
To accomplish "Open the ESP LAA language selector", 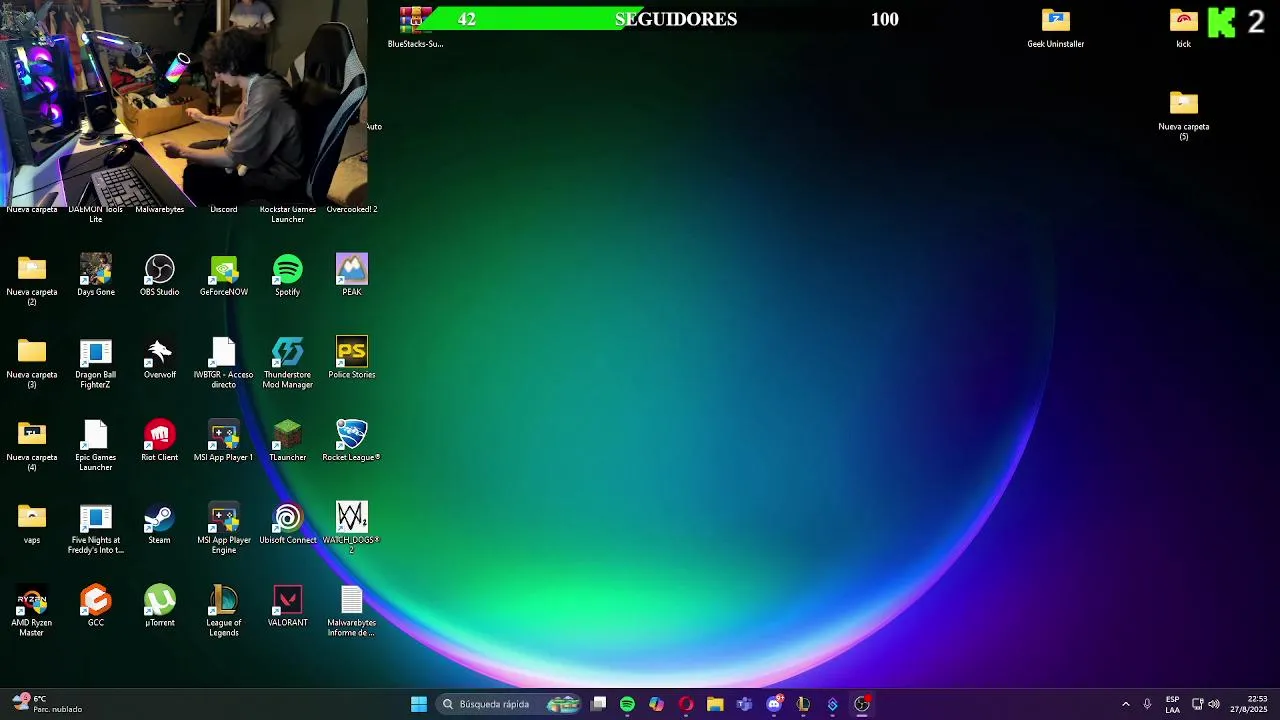I will pyautogui.click(x=1172, y=704).
